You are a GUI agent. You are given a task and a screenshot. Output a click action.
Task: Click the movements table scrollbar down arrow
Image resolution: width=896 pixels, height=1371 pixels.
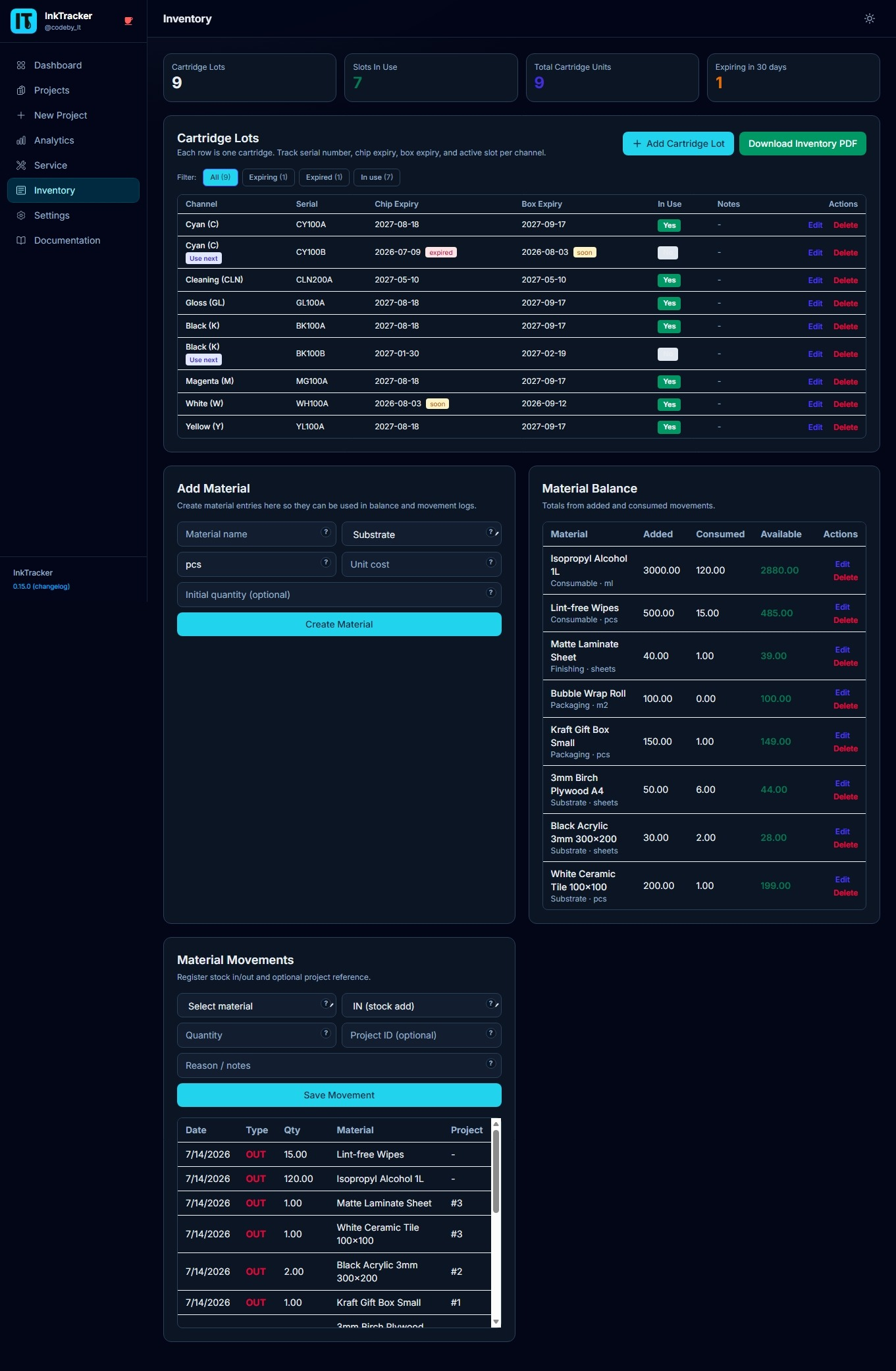click(496, 1322)
